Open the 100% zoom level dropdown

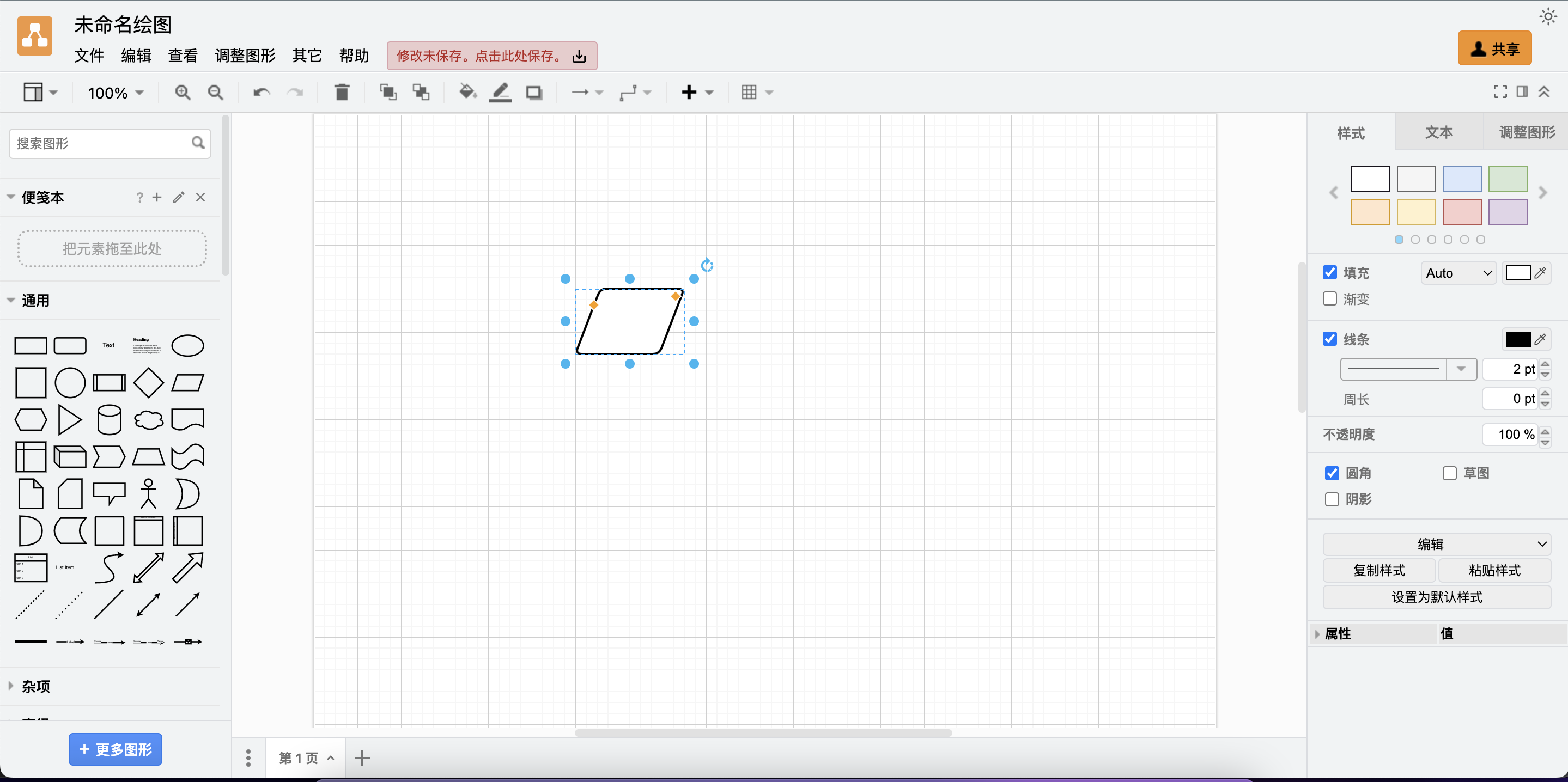[116, 93]
